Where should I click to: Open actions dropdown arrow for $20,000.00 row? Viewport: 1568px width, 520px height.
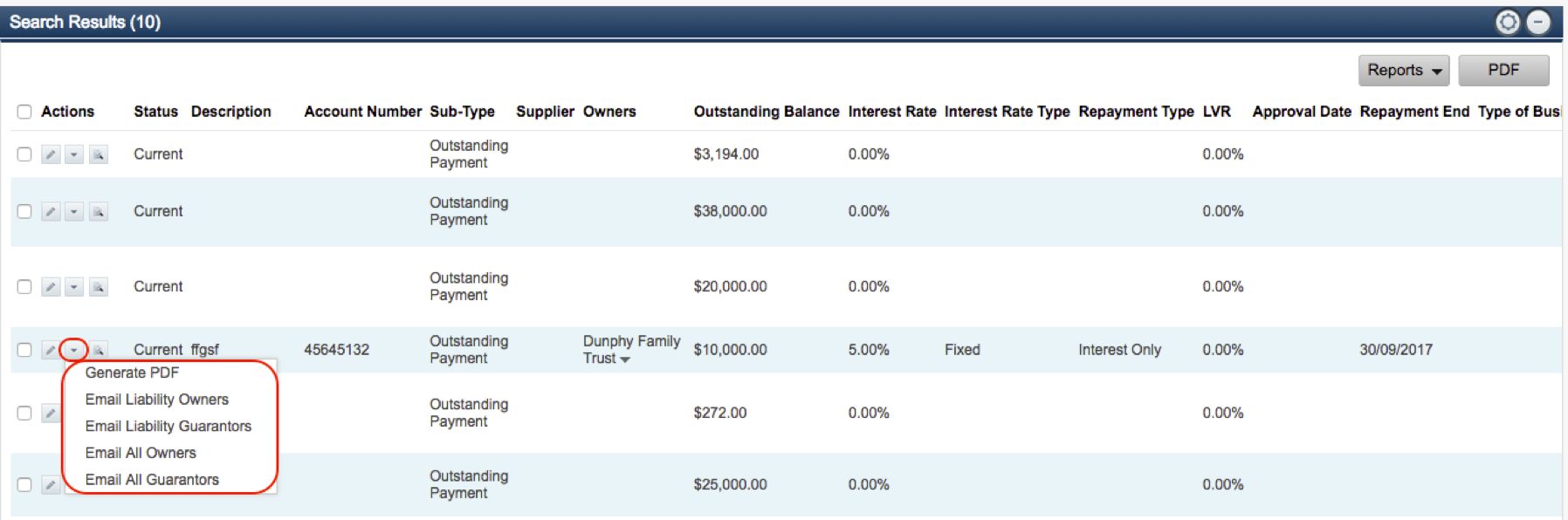(74, 287)
